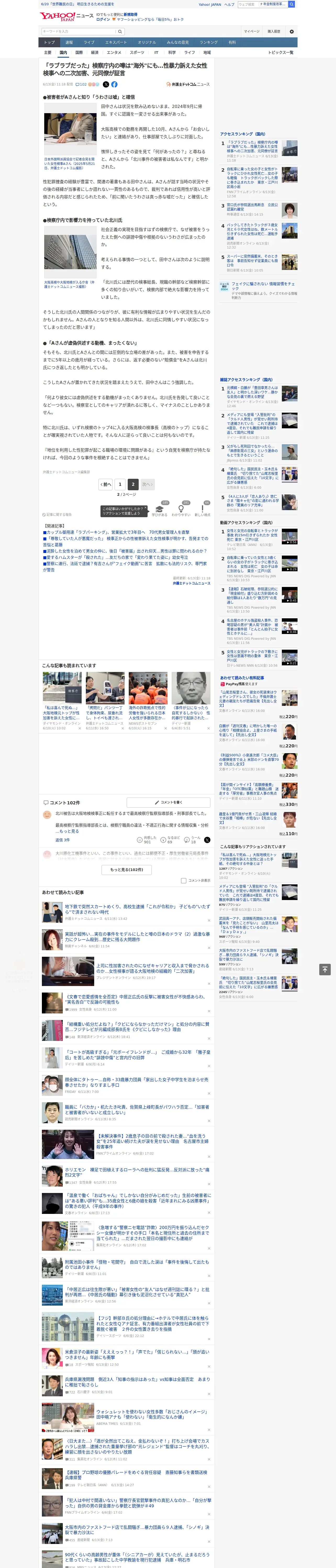Open first video ranking thumbnail 0:56
The image size is (336, 1568).
[x=290, y=536]
